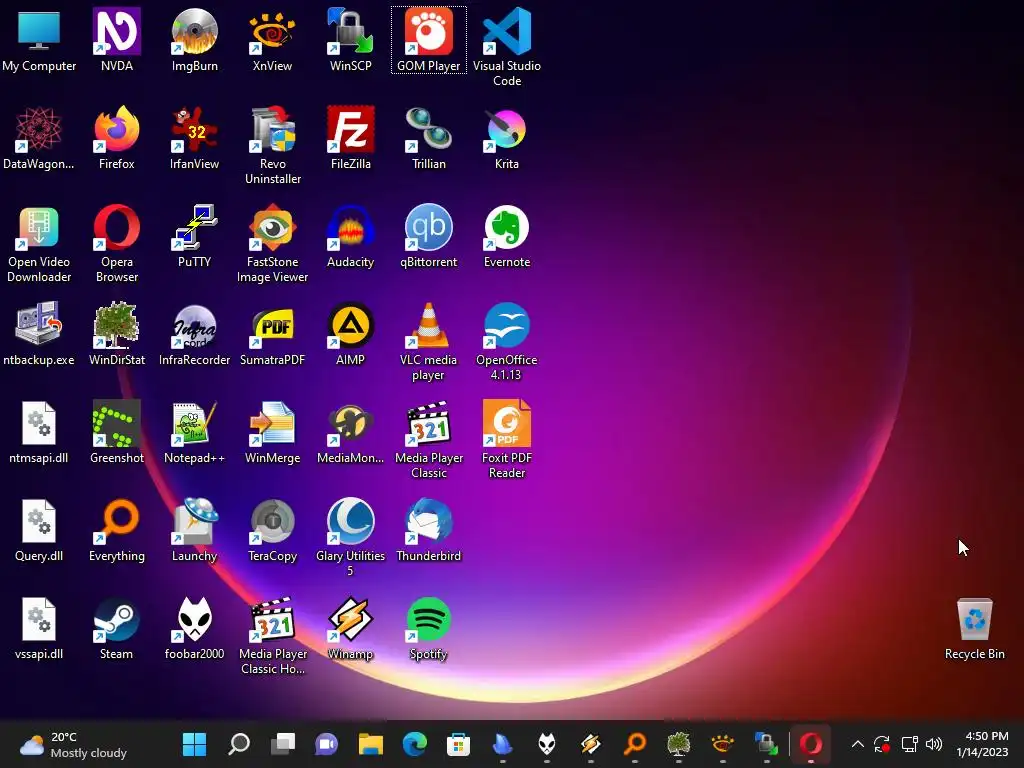This screenshot has width=1024, height=768.
Task: Select OpenOffice 4.1.13 desktop shortcut
Action: (507, 342)
